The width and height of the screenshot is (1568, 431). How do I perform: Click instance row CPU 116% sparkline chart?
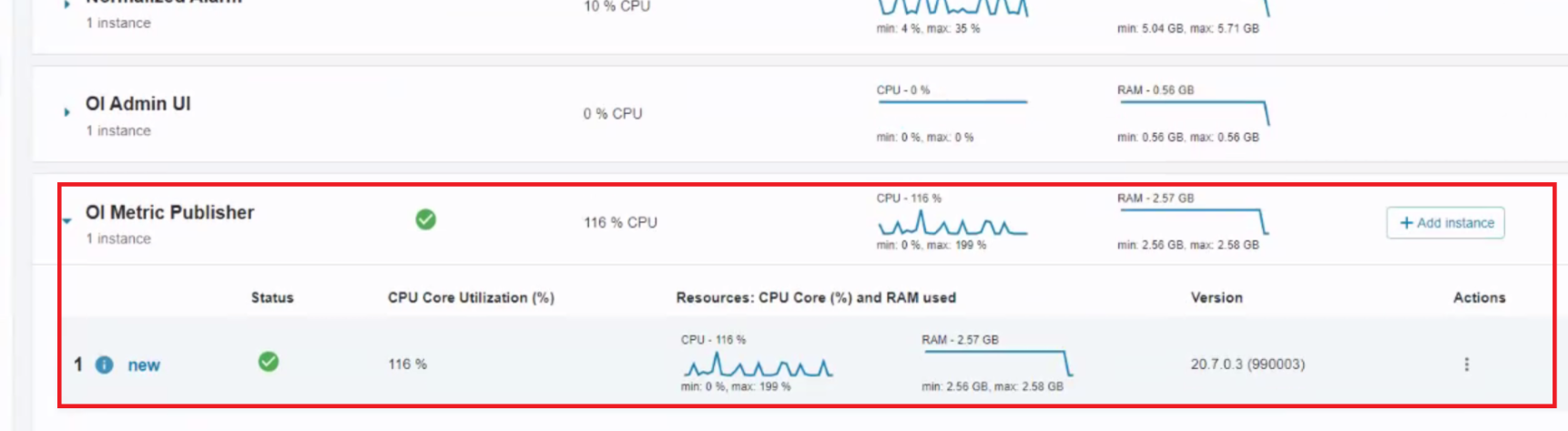click(x=758, y=366)
